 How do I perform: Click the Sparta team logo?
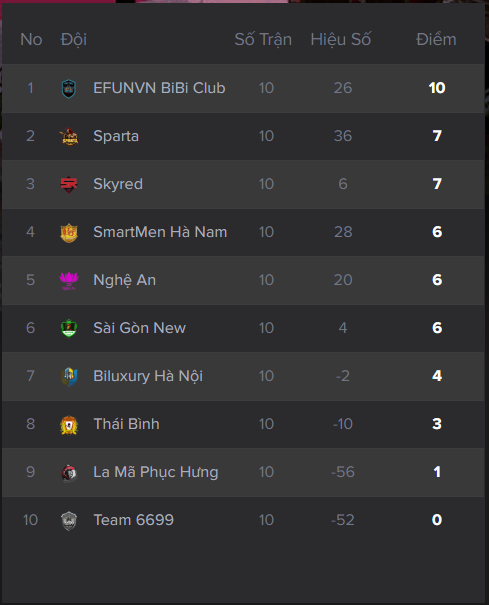[69, 137]
